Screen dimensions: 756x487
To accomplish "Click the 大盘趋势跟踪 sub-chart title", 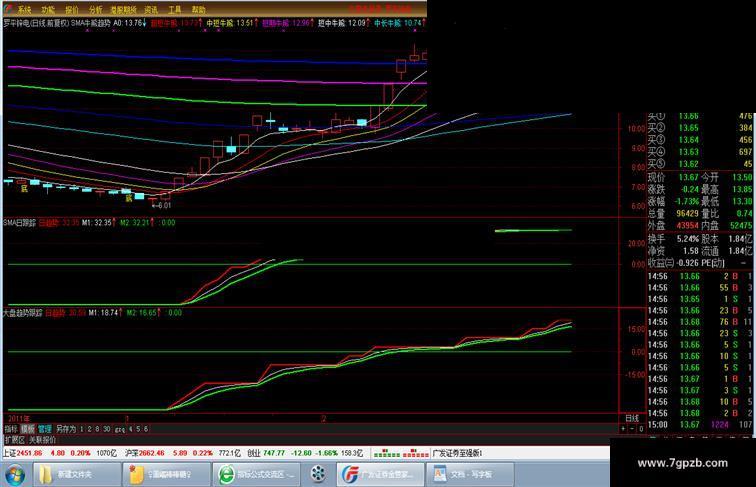I will click(23, 312).
